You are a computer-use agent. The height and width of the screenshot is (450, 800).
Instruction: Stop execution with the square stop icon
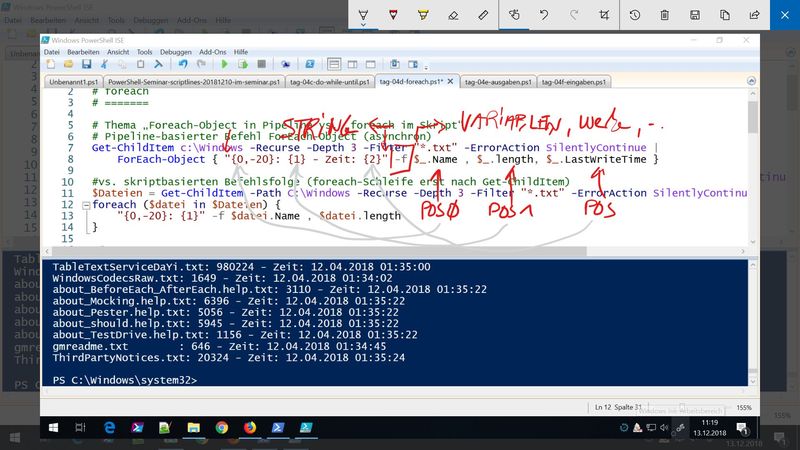click(x=261, y=64)
